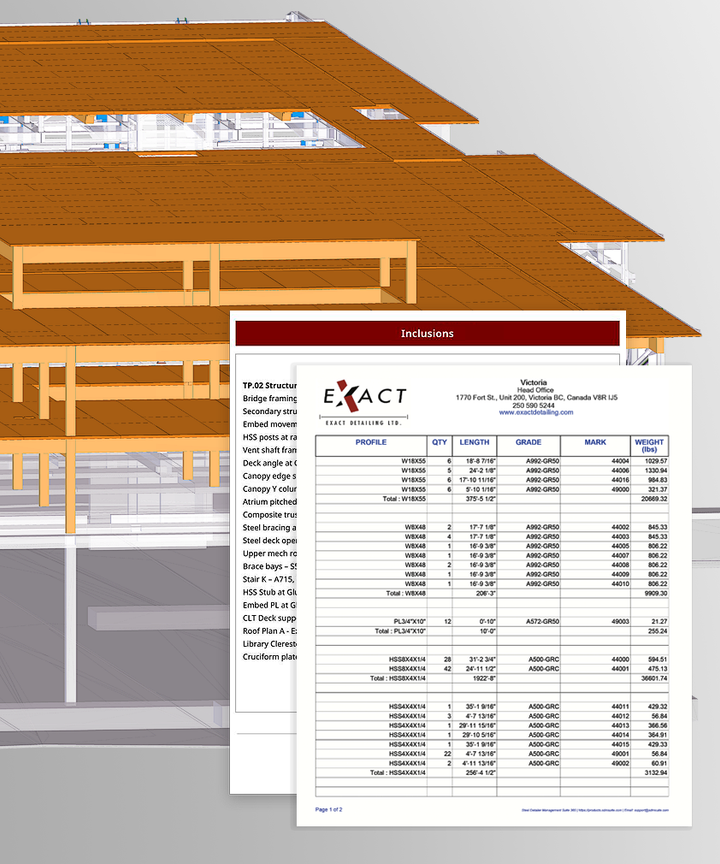Image resolution: width=720 pixels, height=864 pixels.
Task: Select the 'Bridge framing' inclusion line
Action: 269,398
